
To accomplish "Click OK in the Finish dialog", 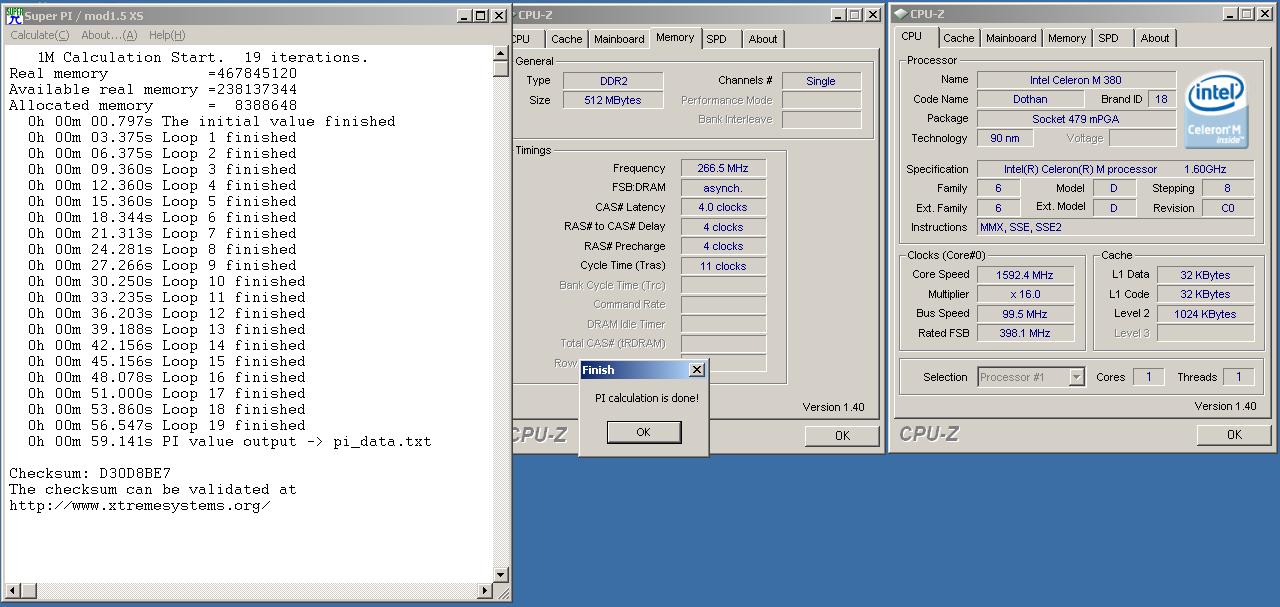I will point(643,432).
